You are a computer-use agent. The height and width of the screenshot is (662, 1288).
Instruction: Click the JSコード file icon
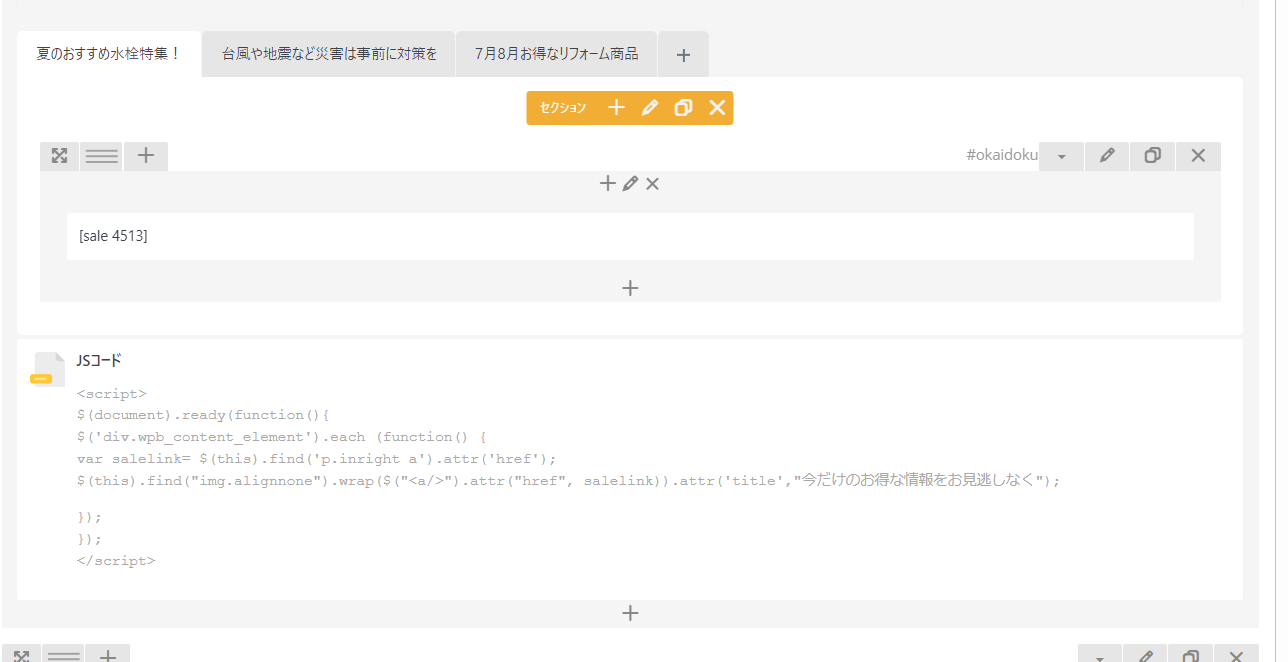pyautogui.click(x=49, y=369)
